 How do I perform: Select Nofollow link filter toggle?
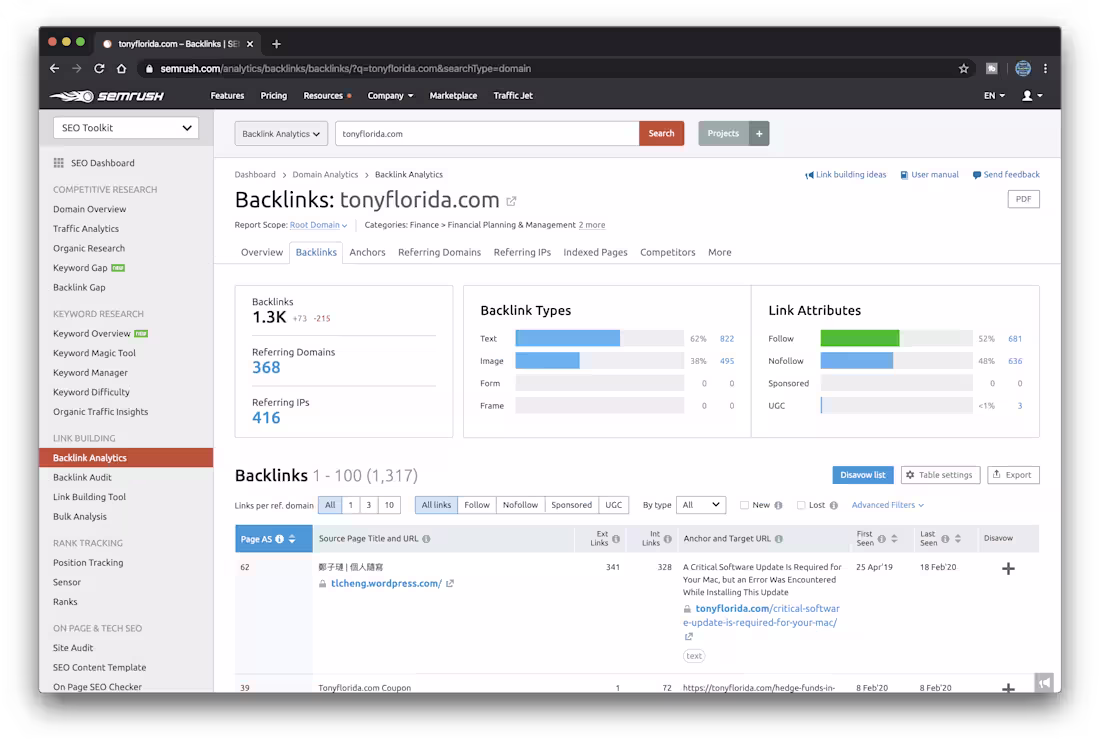(x=520, y=505)
